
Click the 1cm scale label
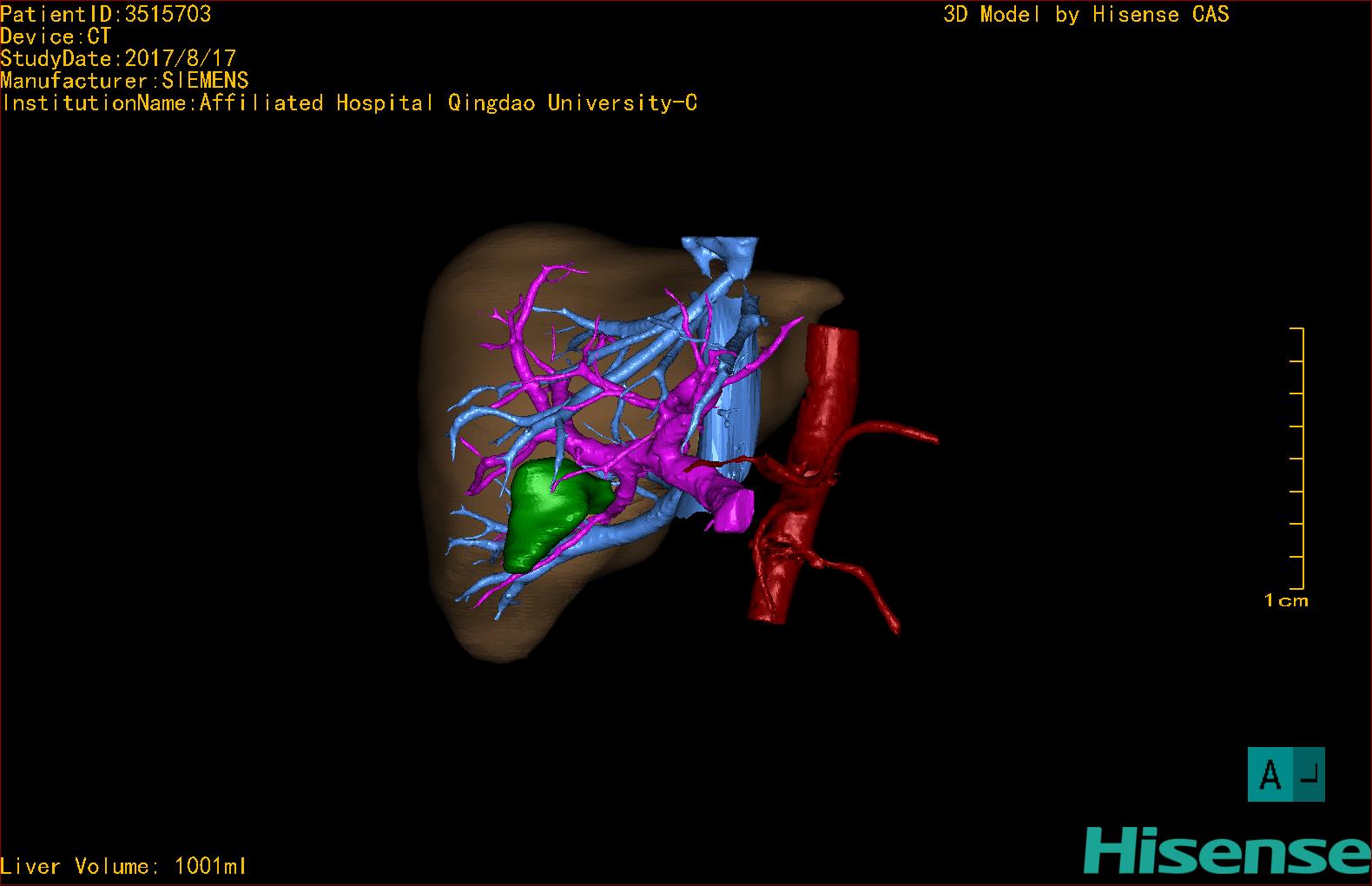click(1285, 600)
